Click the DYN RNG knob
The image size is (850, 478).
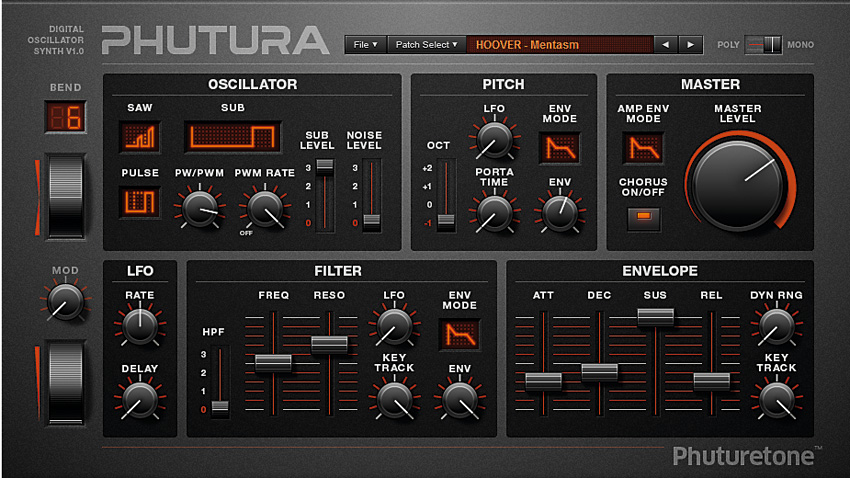coord(776,326)
